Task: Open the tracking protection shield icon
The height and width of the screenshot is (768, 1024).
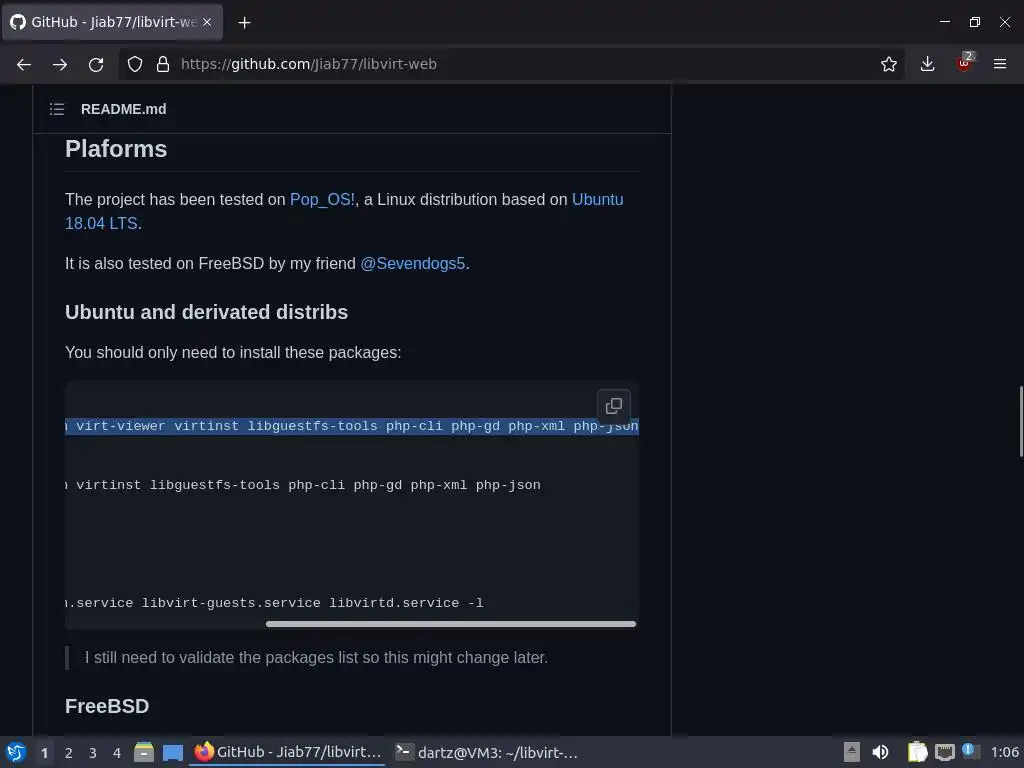Action: point(135,64)
